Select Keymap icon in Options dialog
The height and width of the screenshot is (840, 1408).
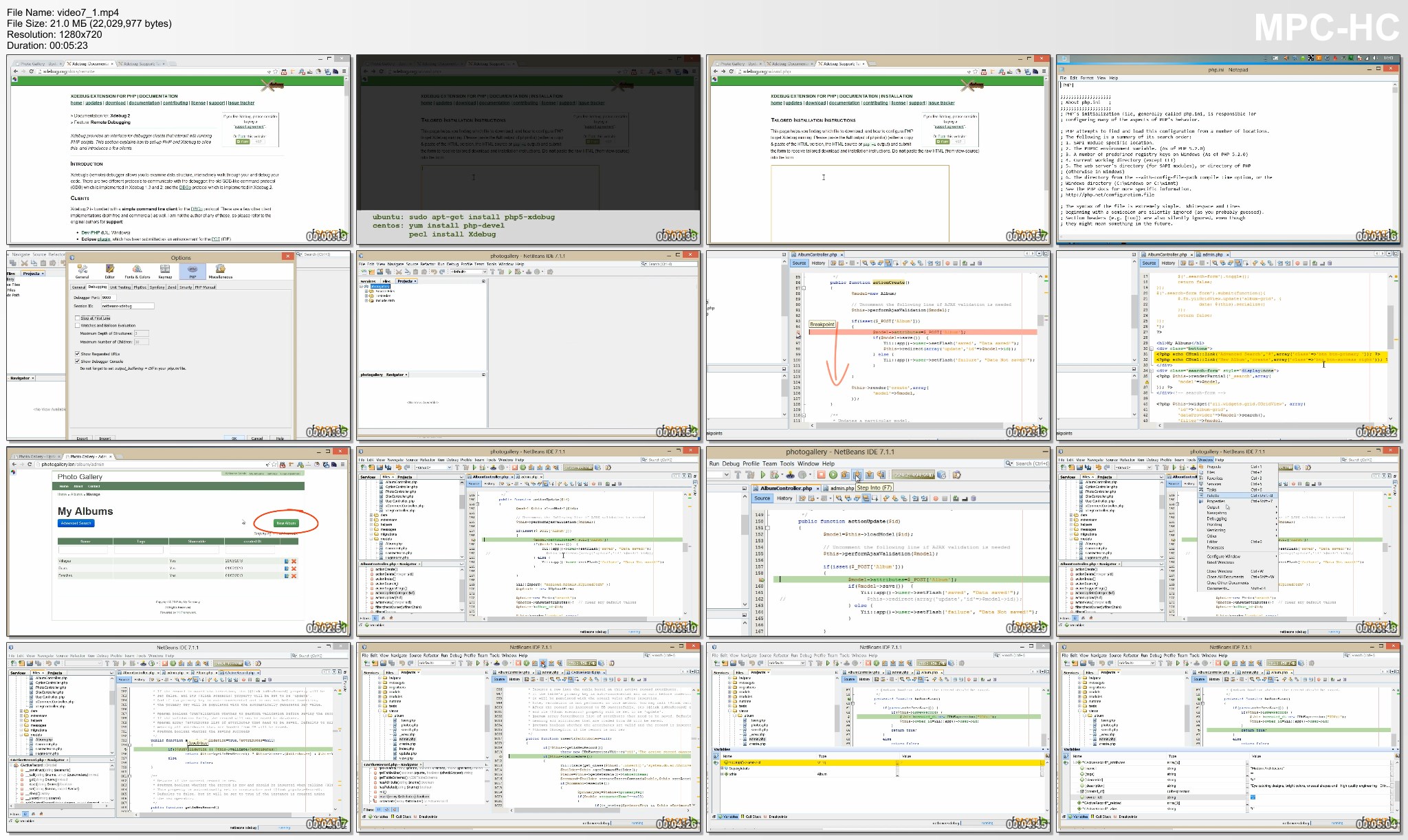[x=165, y=271]
